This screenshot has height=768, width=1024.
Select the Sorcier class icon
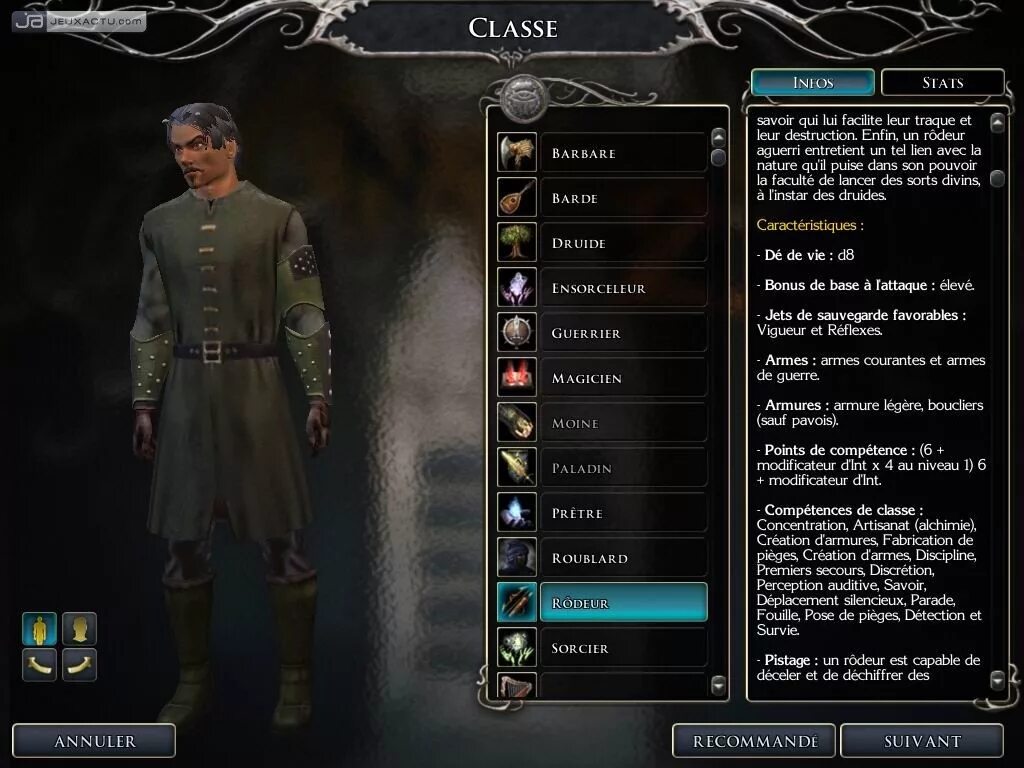tap(517, 648)
